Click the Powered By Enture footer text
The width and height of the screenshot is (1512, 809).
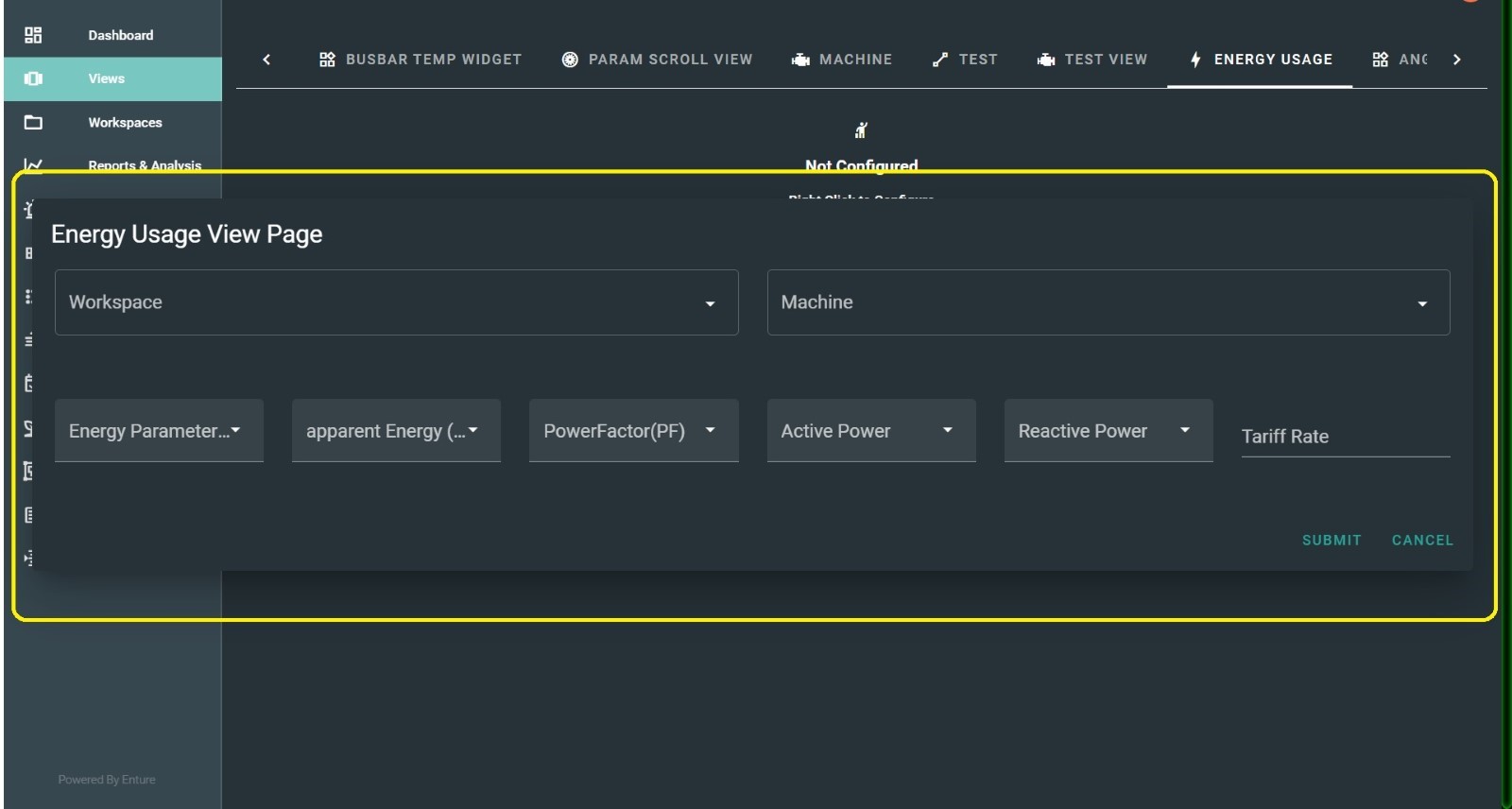tap(107, 780)
